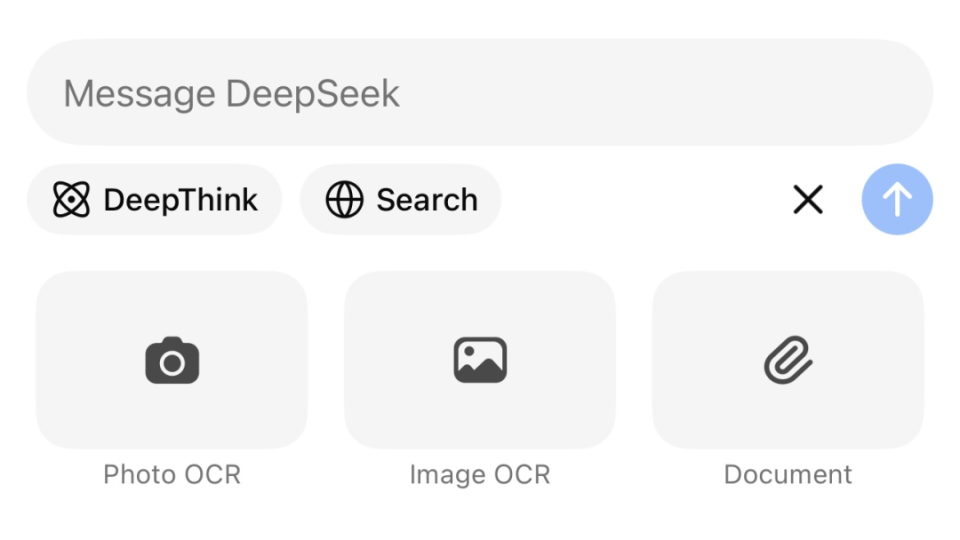Click the globe icon in Search
Image resolution: width=960 pixels, height=540 pixels.
click(344, 200)
